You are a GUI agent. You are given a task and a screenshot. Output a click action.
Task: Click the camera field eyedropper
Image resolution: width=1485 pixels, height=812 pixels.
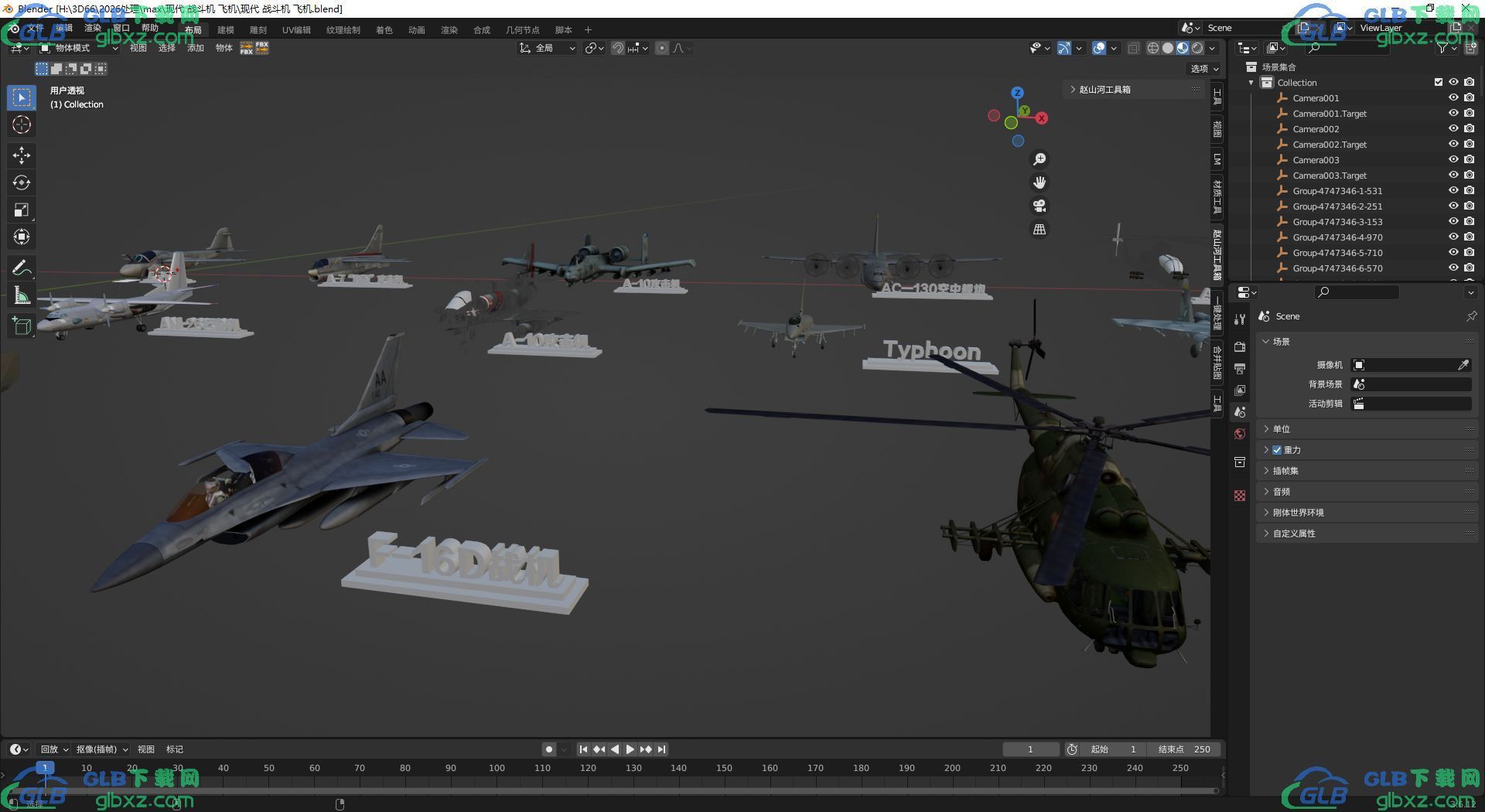coord(1463,365)
